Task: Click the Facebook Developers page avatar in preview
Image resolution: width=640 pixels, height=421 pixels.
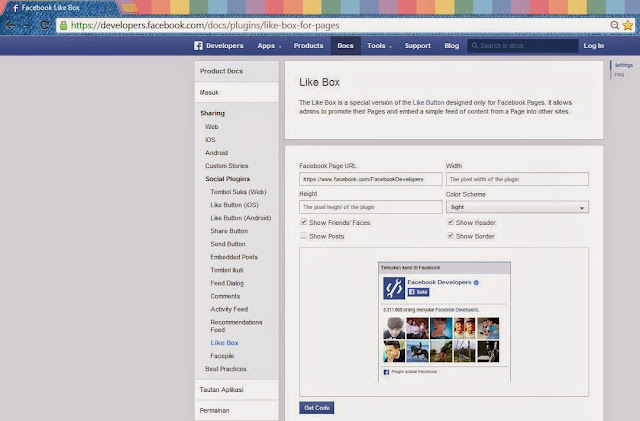Action: (394, 288)
